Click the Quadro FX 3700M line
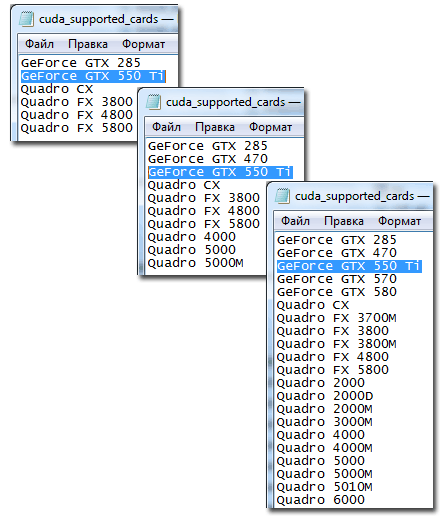The height and width of the screenshot is (517, 446). point(337,318)
